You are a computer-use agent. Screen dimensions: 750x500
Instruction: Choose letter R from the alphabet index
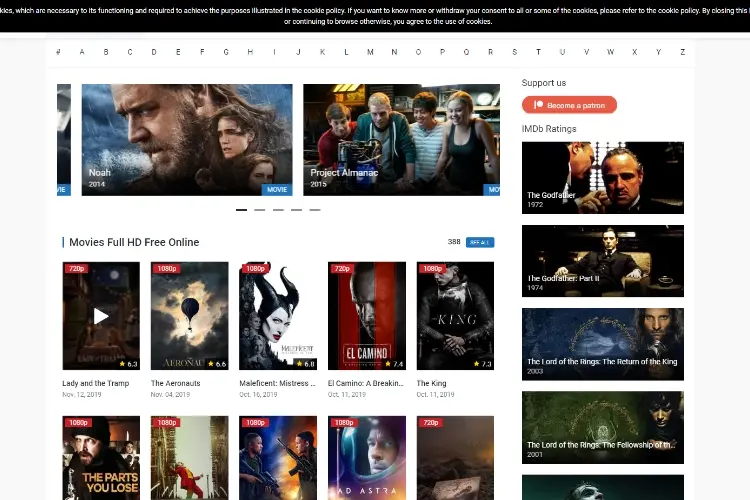(490, 52)
